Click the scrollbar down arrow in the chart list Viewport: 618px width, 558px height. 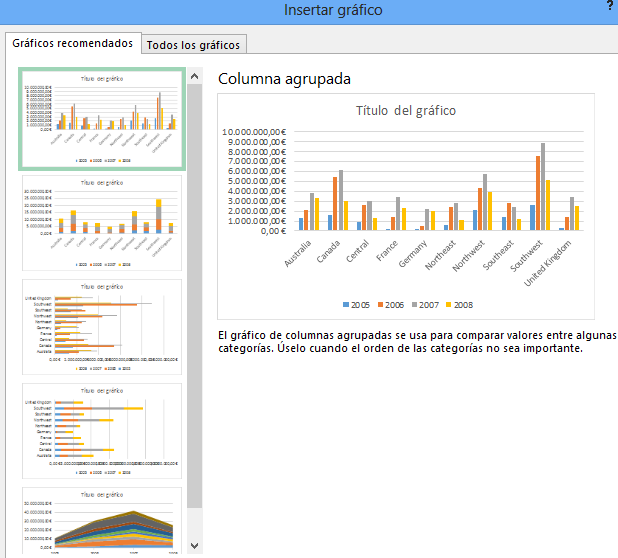coord(195,546)
